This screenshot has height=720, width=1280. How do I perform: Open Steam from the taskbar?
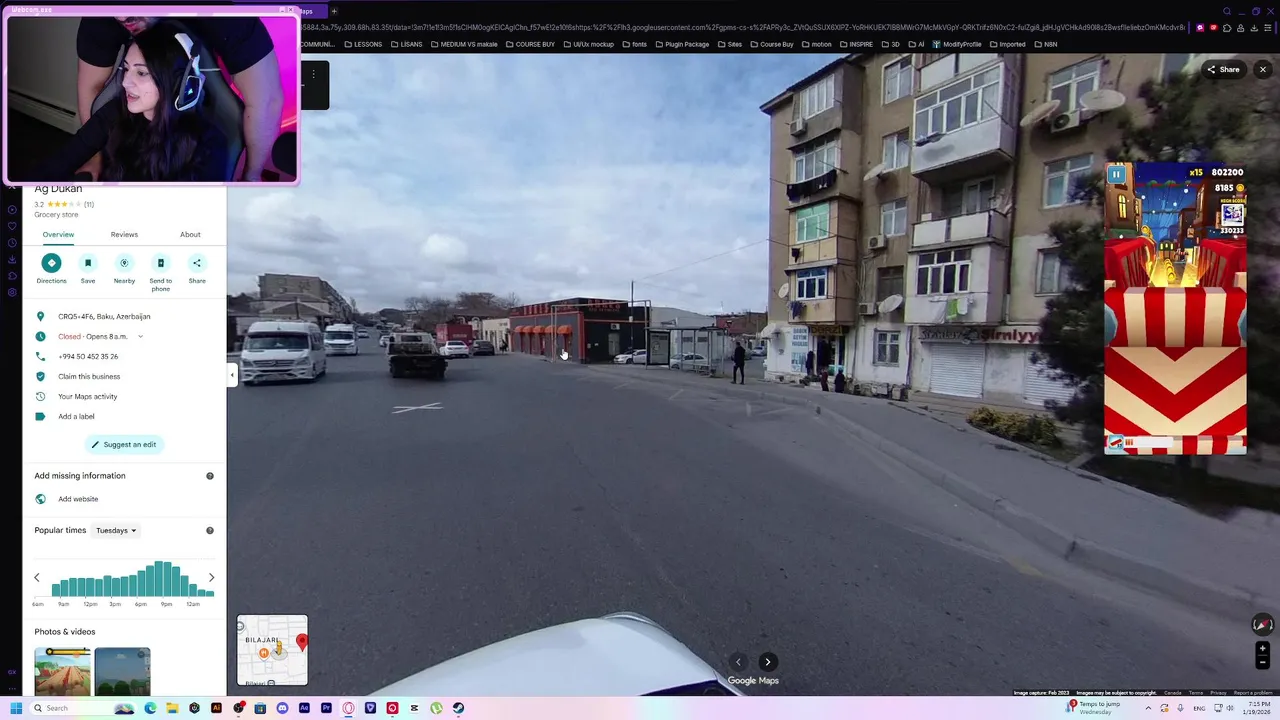tap(458, 708)
